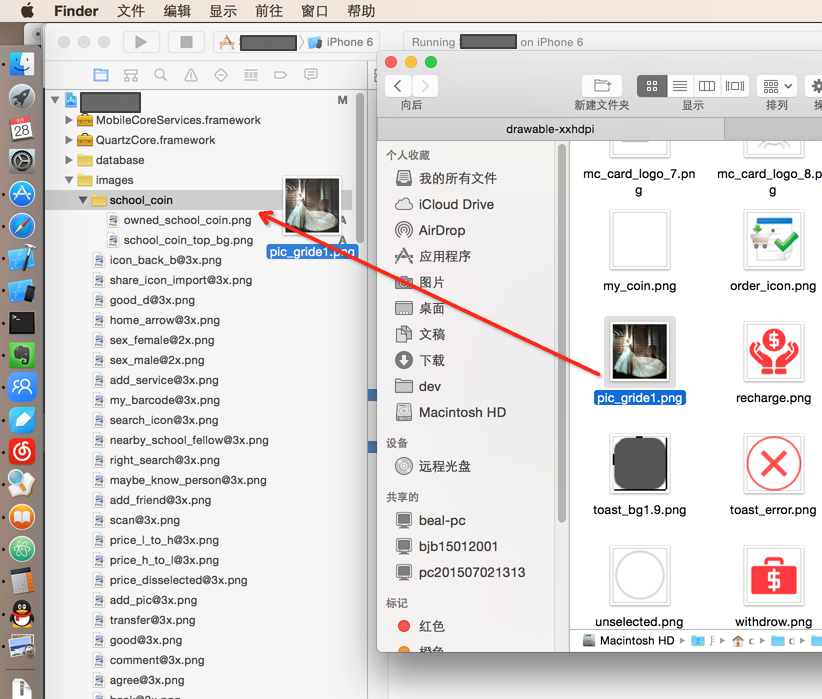Click the Xcode Stop button
822x699 pixels.
coord(186,42)
